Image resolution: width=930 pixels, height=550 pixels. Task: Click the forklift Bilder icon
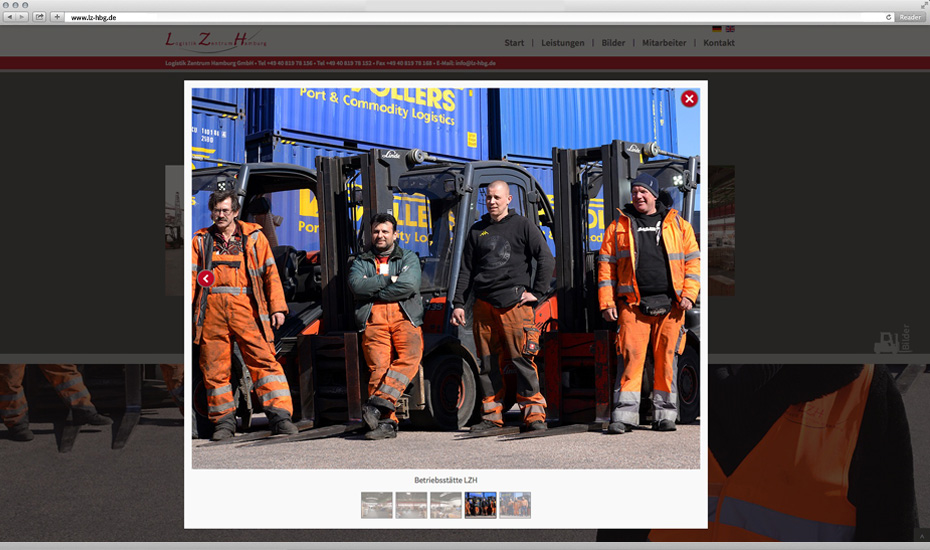[892, 339]
